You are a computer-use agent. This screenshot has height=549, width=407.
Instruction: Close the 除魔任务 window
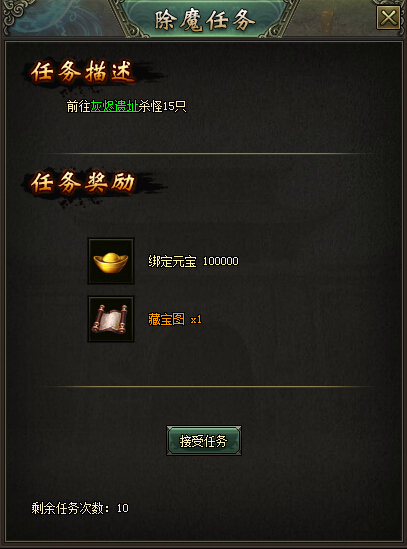coord(388,18)
